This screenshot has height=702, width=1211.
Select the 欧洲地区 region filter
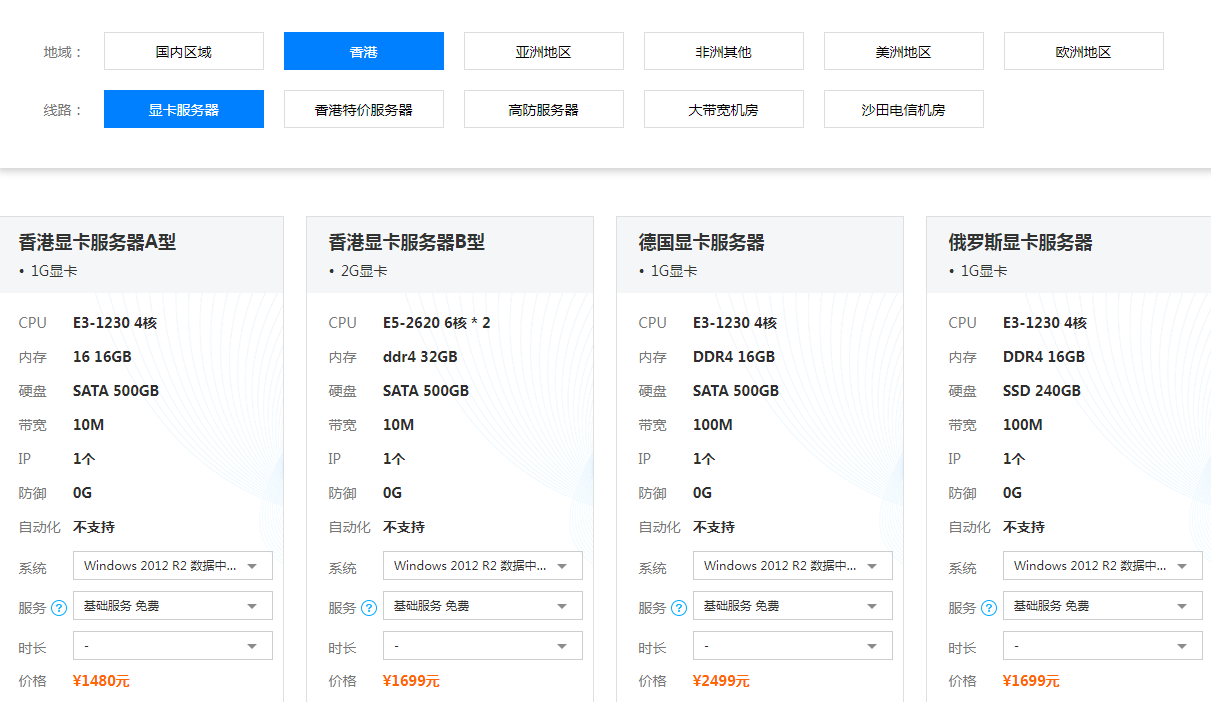[x=1083, y=51]
